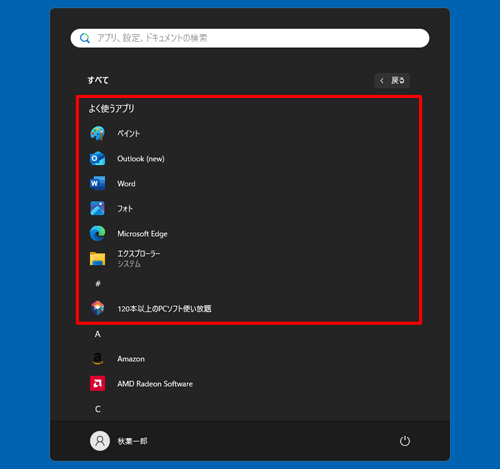Open the エクスプローラー folder icon
Screen dimensions: 500x469
(97, 259)
